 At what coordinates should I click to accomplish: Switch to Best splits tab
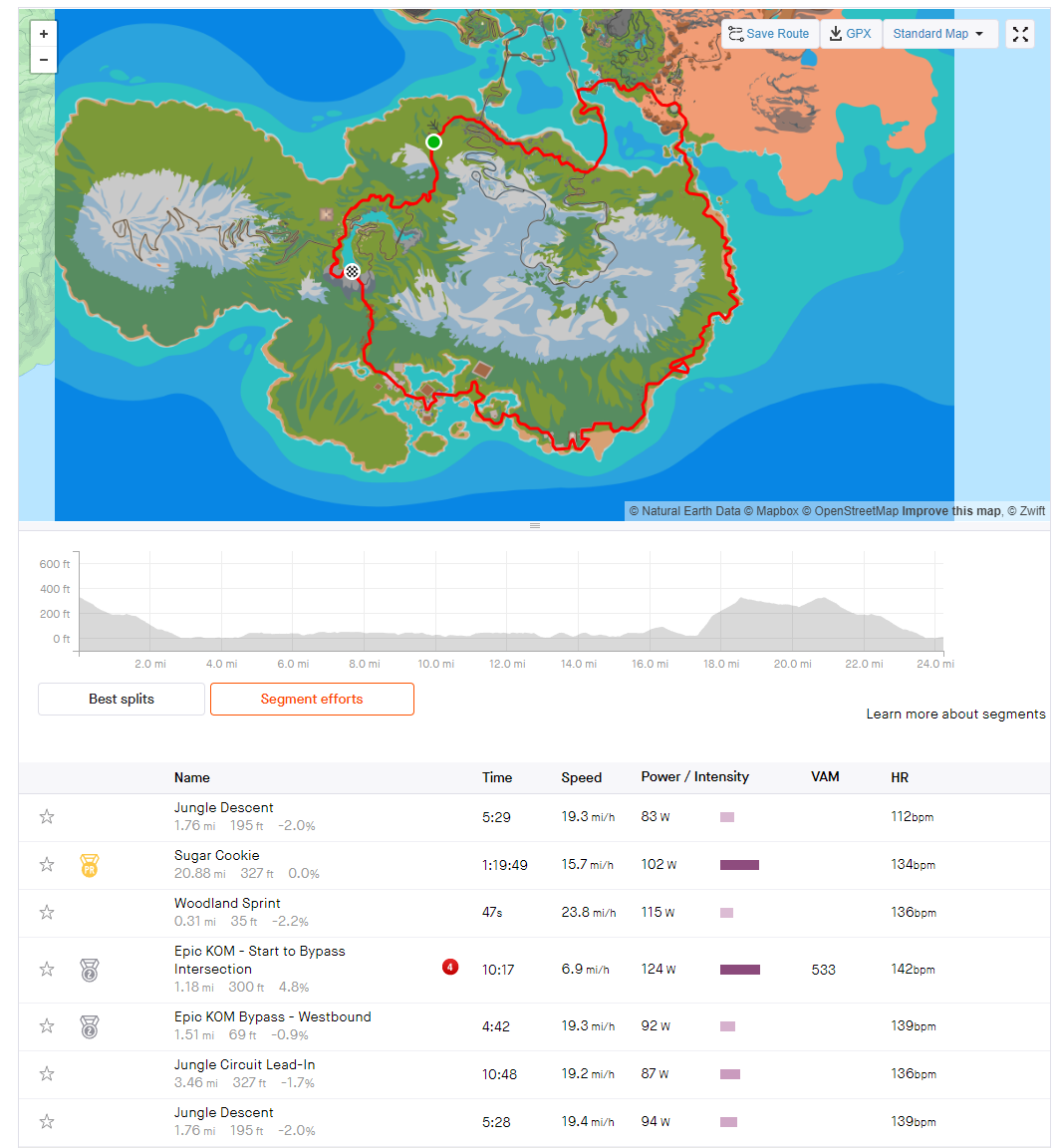(x=122, y=700)
